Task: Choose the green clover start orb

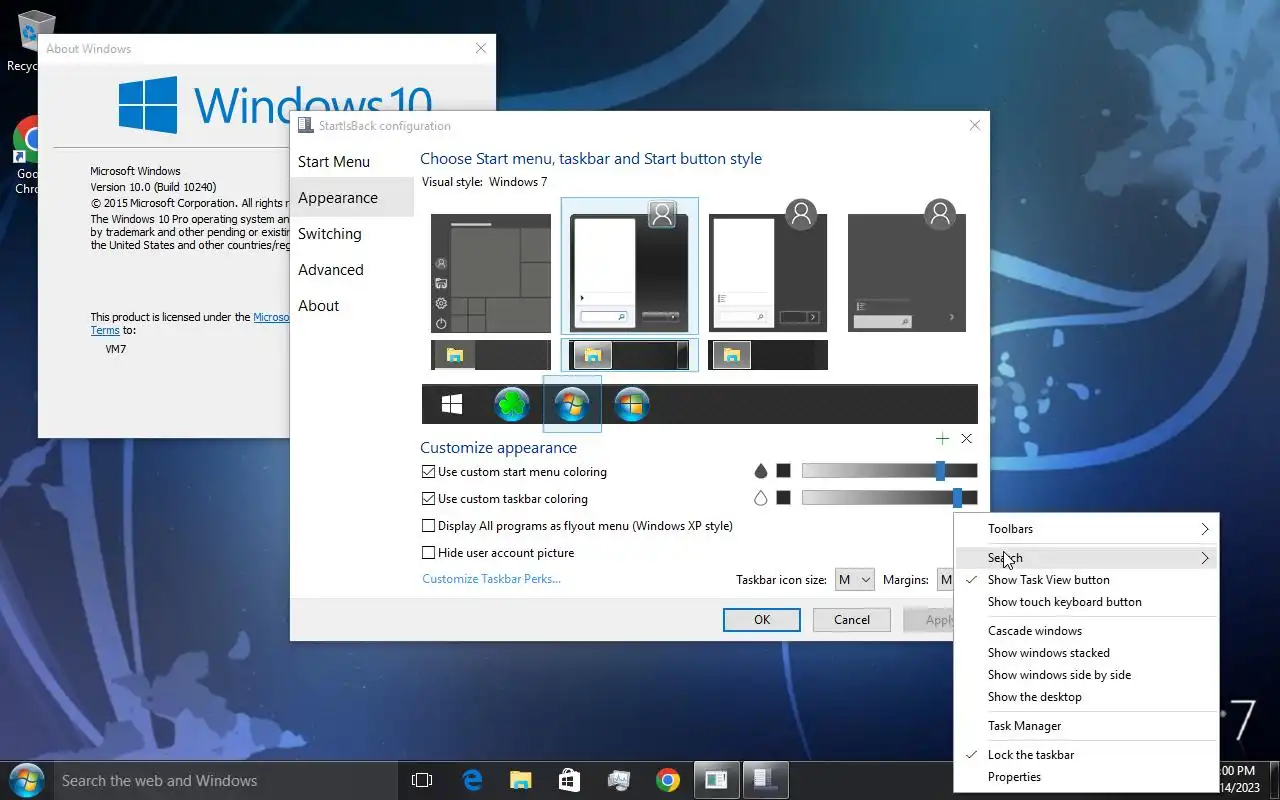Action: pos(512,404)
